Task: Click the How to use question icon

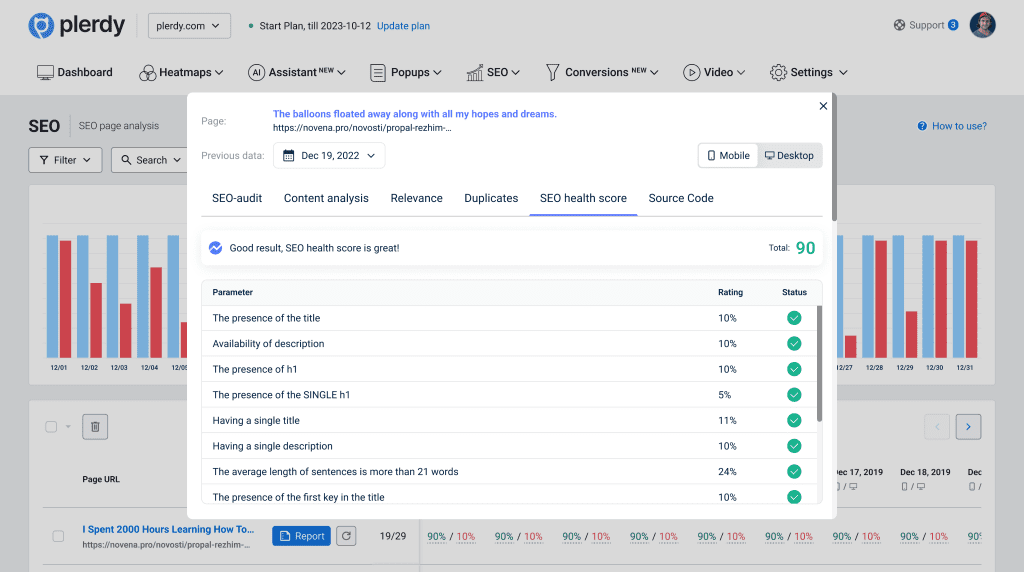Action: (x=922, y=126)
